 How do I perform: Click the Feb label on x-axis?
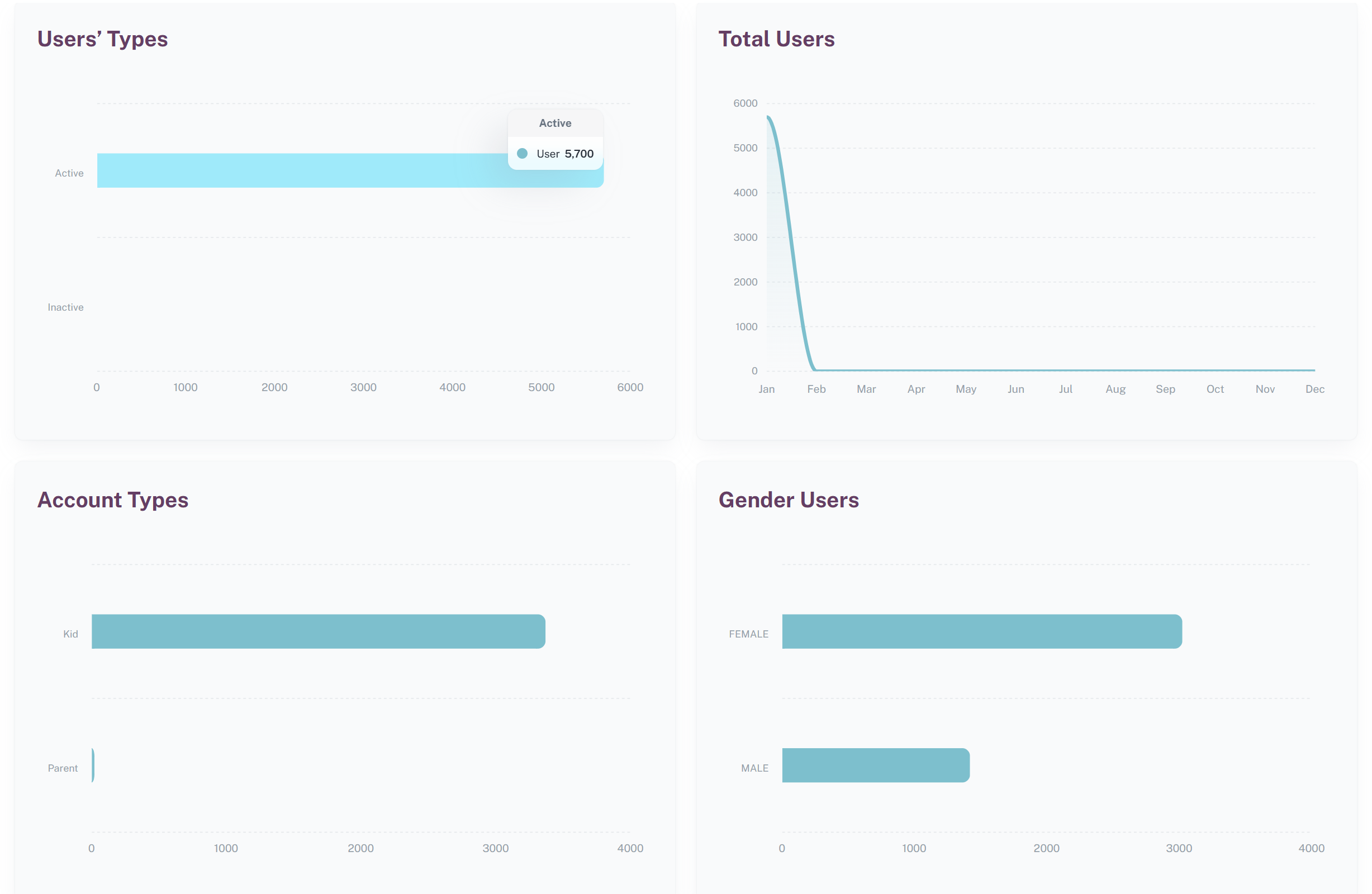tap(816, 389)
